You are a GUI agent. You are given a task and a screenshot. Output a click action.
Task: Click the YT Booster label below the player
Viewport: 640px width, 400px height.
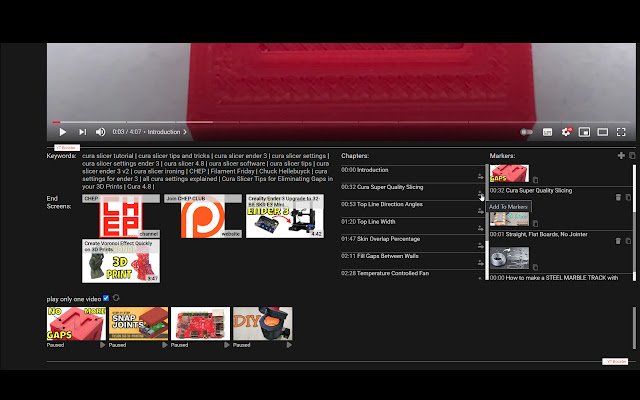(x=67, y=147)
